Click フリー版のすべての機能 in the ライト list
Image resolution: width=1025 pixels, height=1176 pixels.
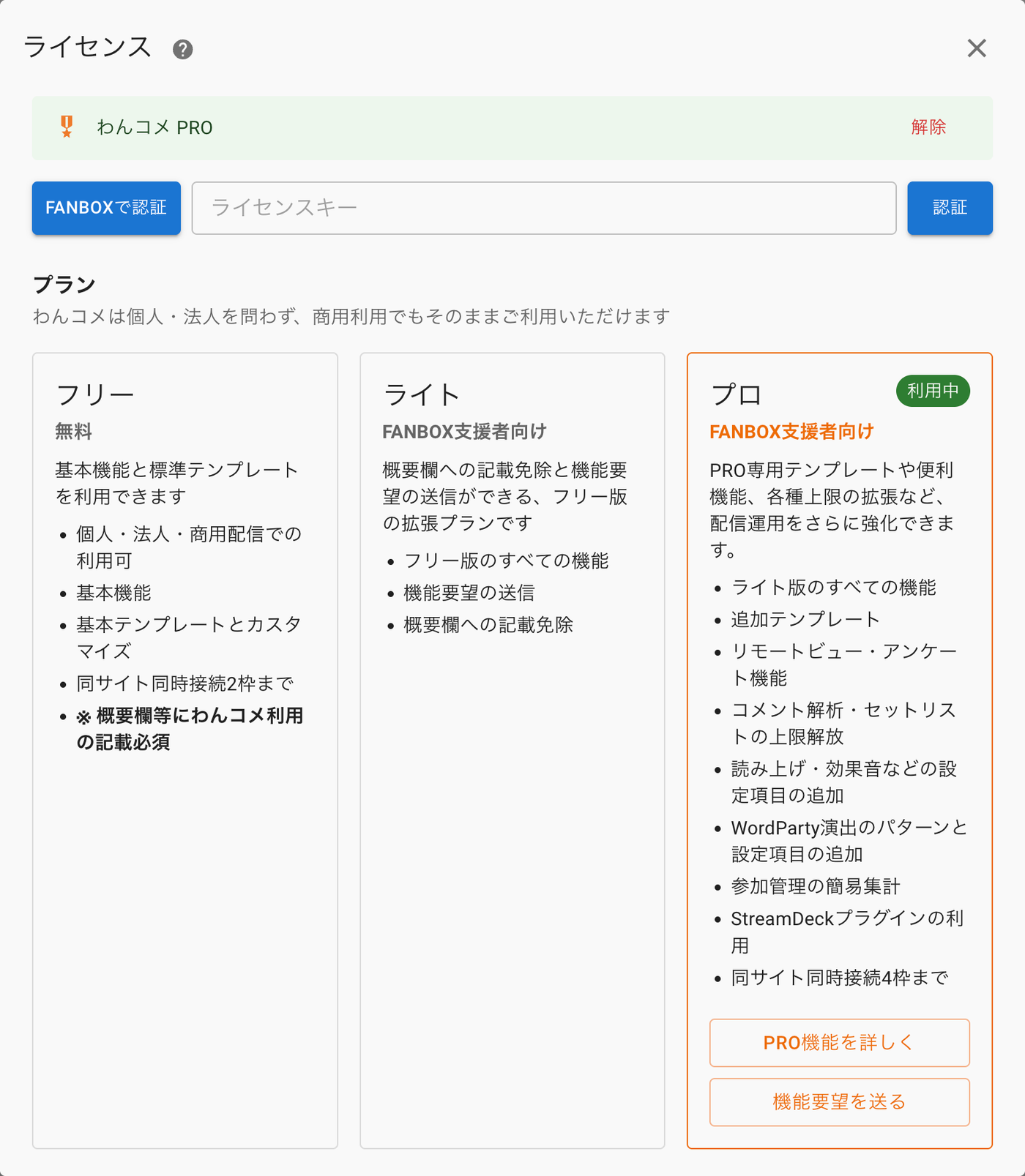point(506,561)
